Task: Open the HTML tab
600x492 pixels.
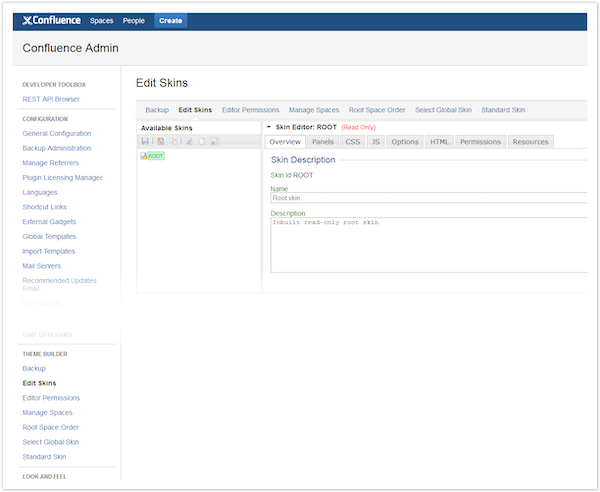Action: [439, 142]
